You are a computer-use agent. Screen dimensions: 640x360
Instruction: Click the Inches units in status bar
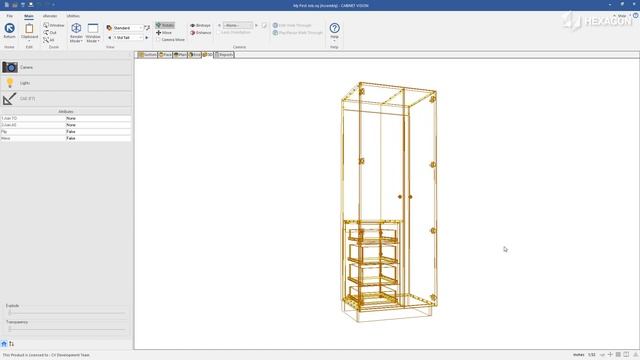(578, 355)
